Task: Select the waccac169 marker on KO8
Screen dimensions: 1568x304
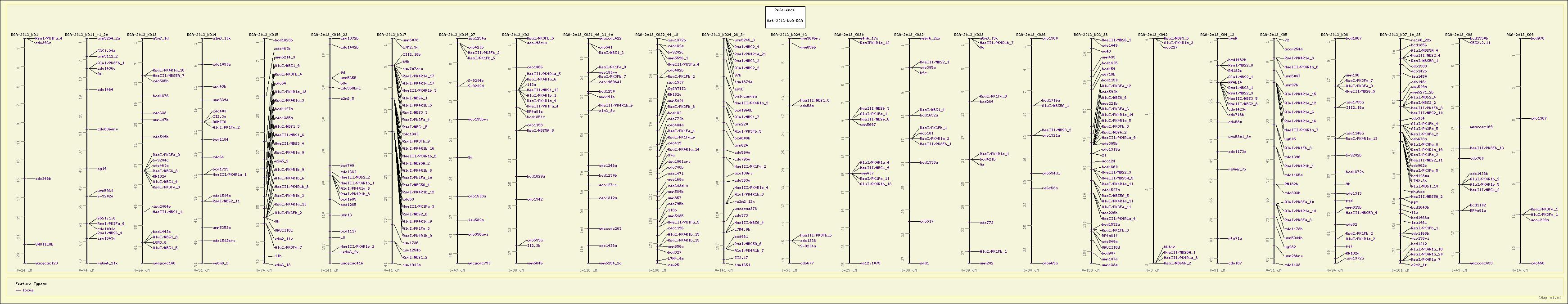Action: pyautogui.click(x=1481, y=127)
